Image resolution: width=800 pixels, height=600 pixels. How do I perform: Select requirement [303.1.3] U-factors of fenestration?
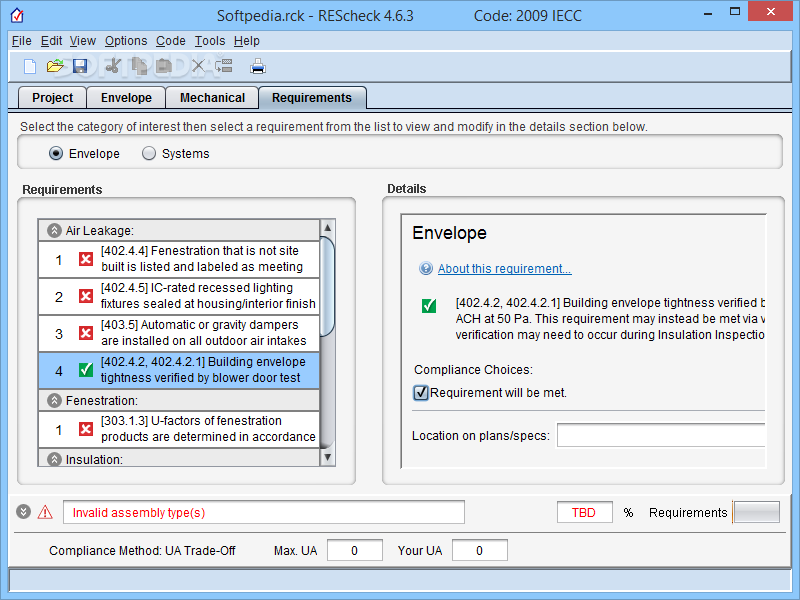point(179,429)
